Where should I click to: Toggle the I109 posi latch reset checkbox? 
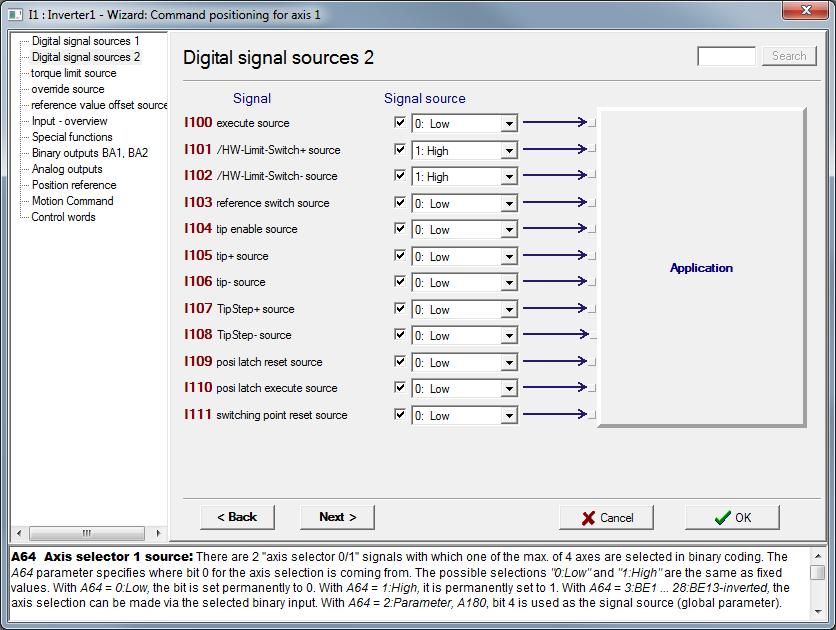pos(399,361)
